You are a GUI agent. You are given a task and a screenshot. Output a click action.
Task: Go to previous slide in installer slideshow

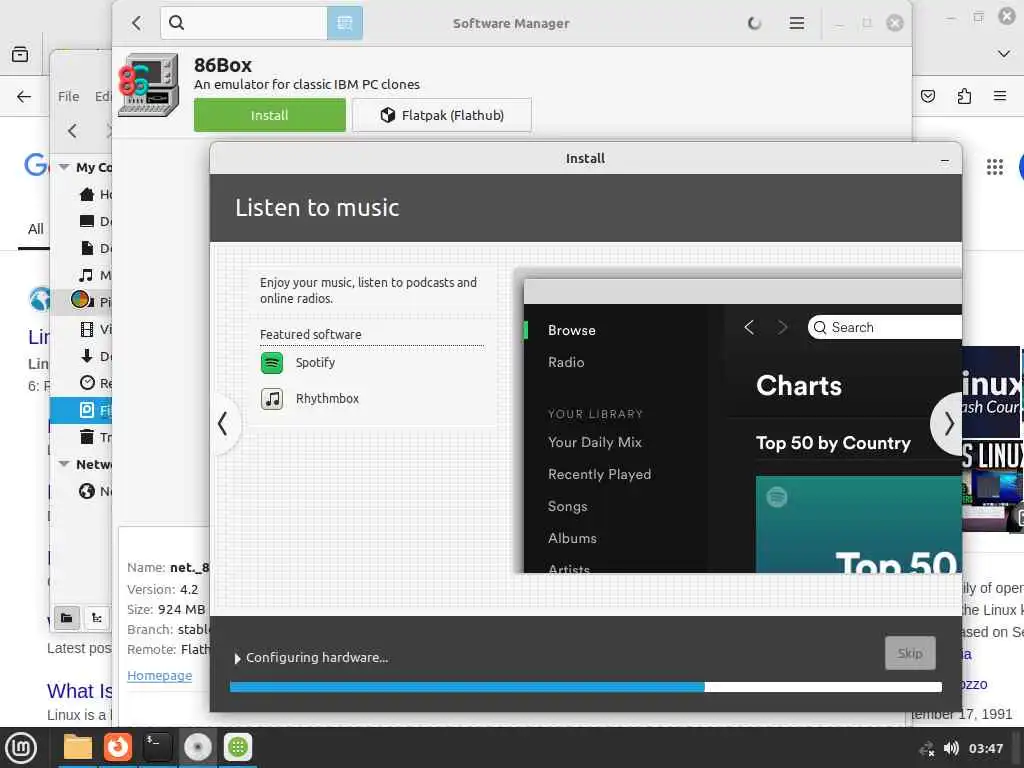tap(223, 424)
